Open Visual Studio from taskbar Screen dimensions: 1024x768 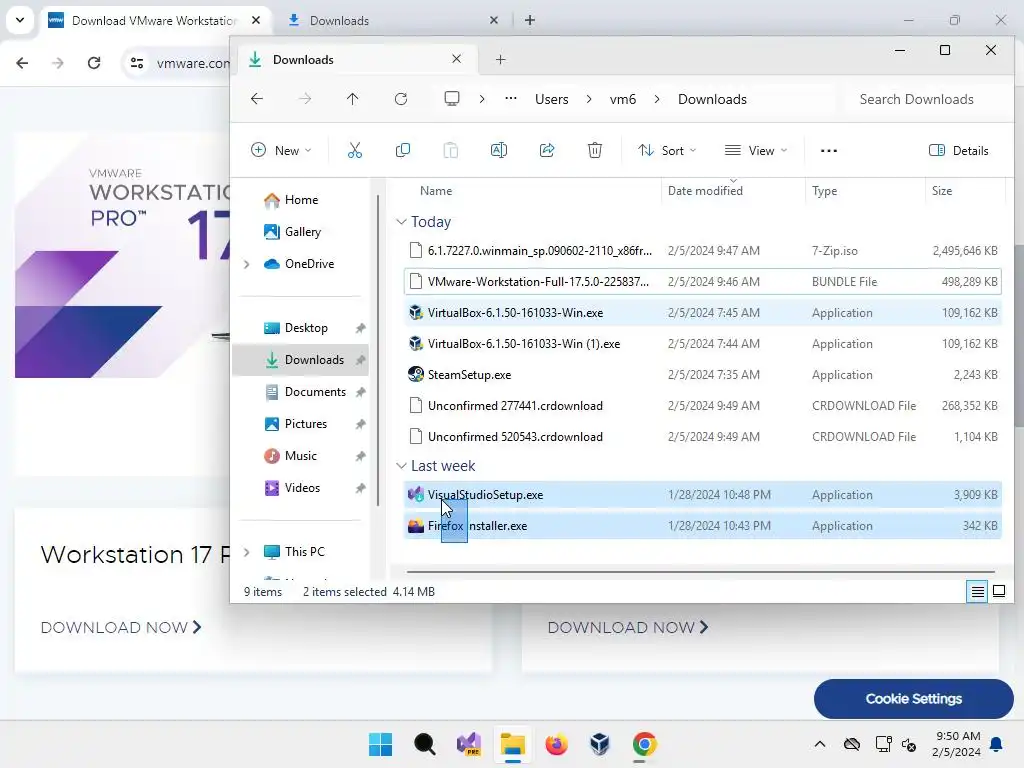pos(469,744)
